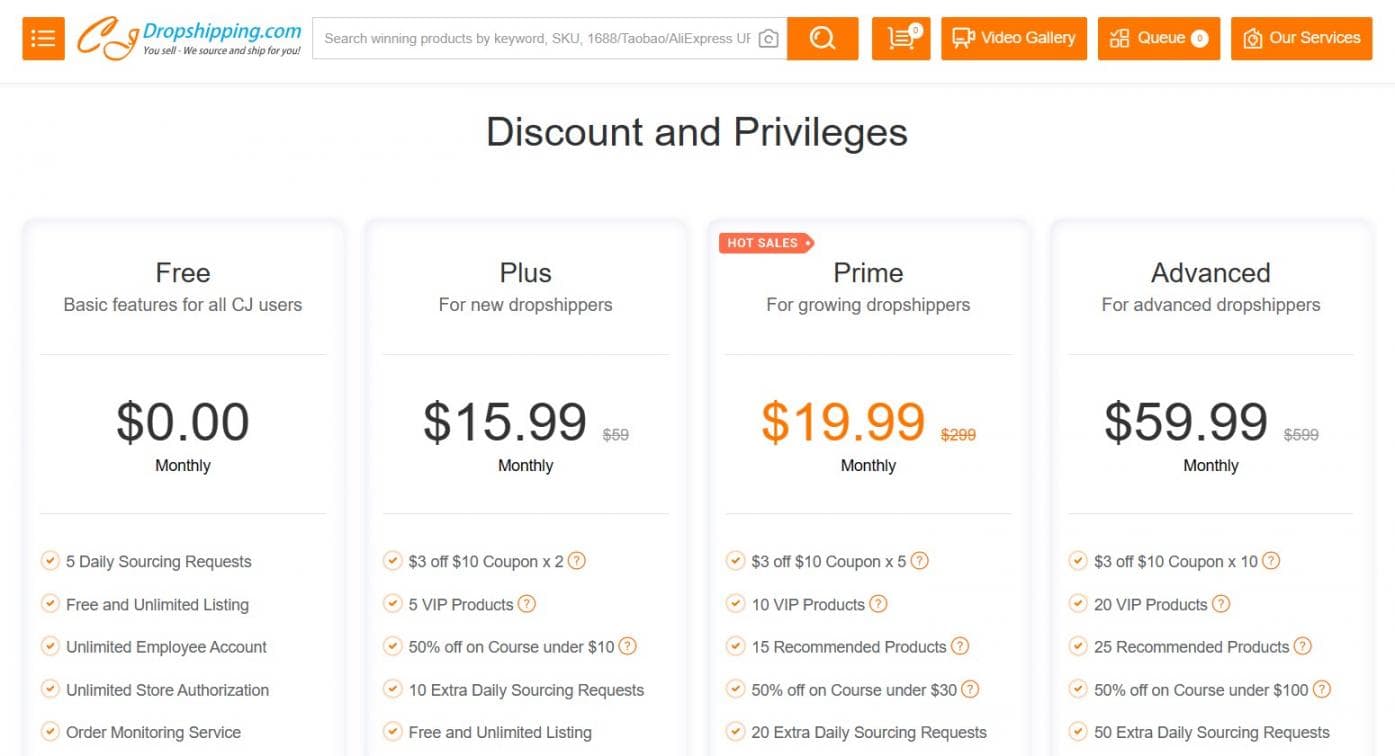The height and width of the screenshot is (756, 1395).
Task: Click checkmark beside Unlimited Store Authorization
Action: coord(50,689)
